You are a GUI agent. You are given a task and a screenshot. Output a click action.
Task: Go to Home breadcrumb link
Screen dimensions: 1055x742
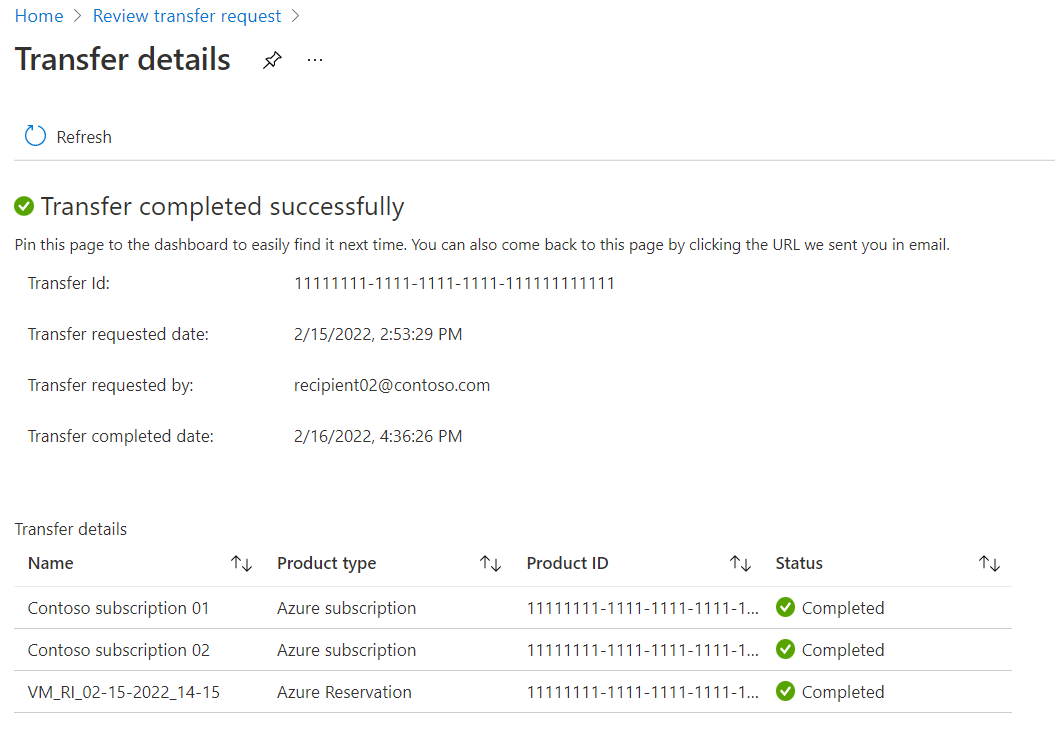[39, 16]
